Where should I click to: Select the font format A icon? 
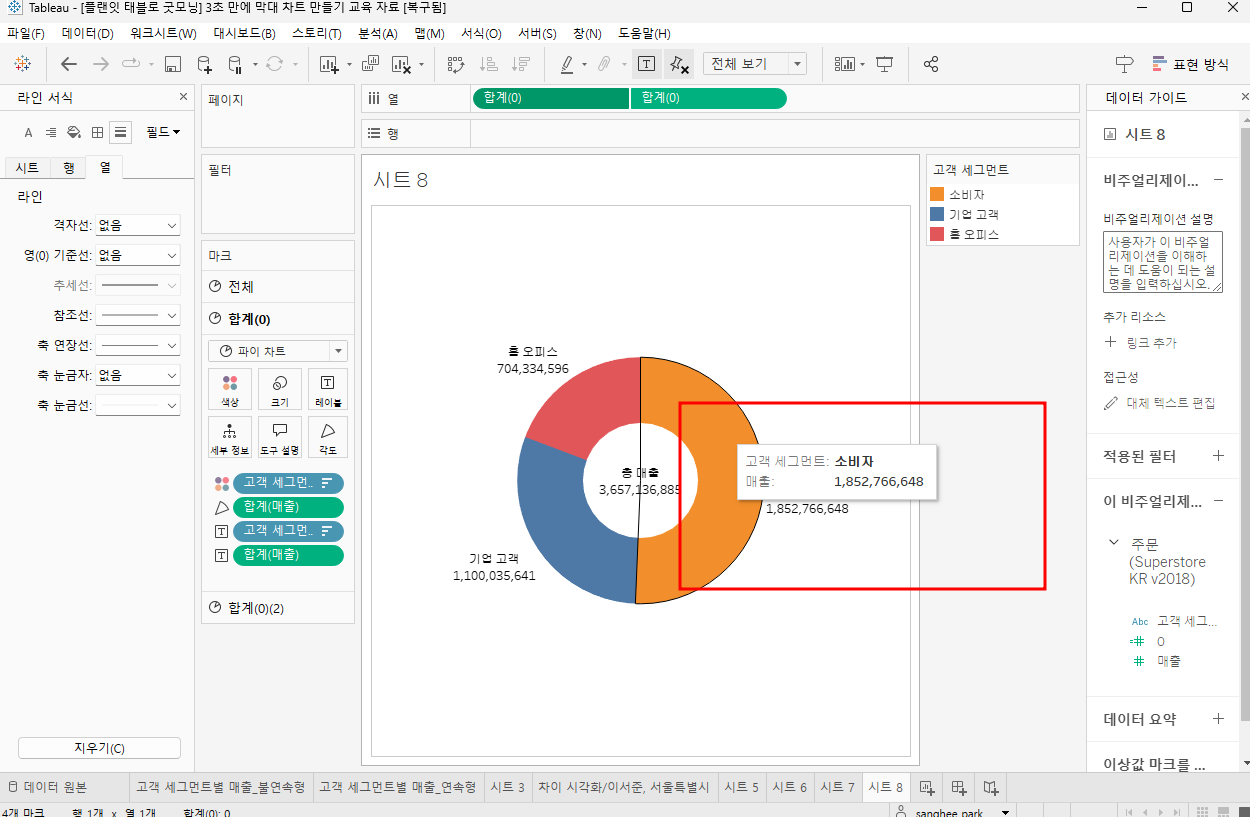(28, 132)
